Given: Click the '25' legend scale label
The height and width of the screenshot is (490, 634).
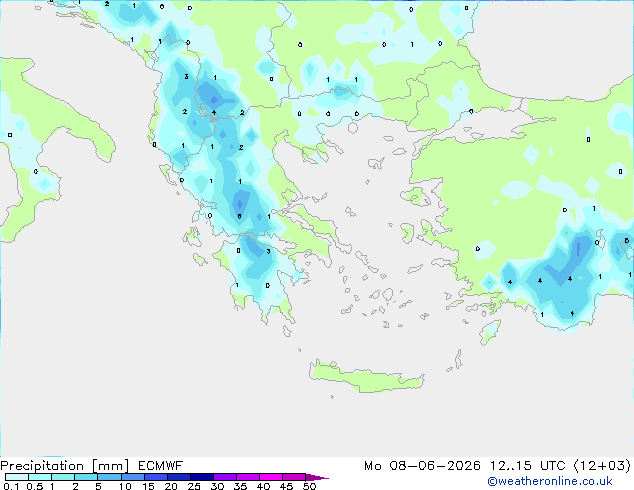Looking at the screenshot, I should 194,486.
